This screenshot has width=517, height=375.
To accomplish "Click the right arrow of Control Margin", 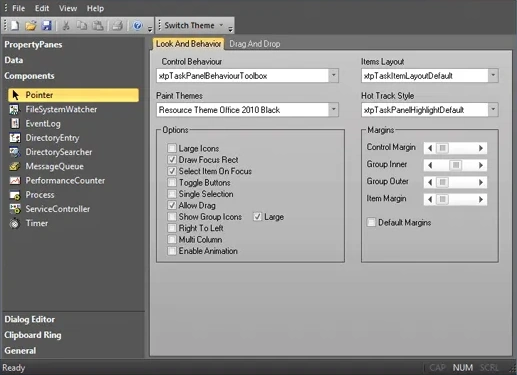I will [480, 148].
